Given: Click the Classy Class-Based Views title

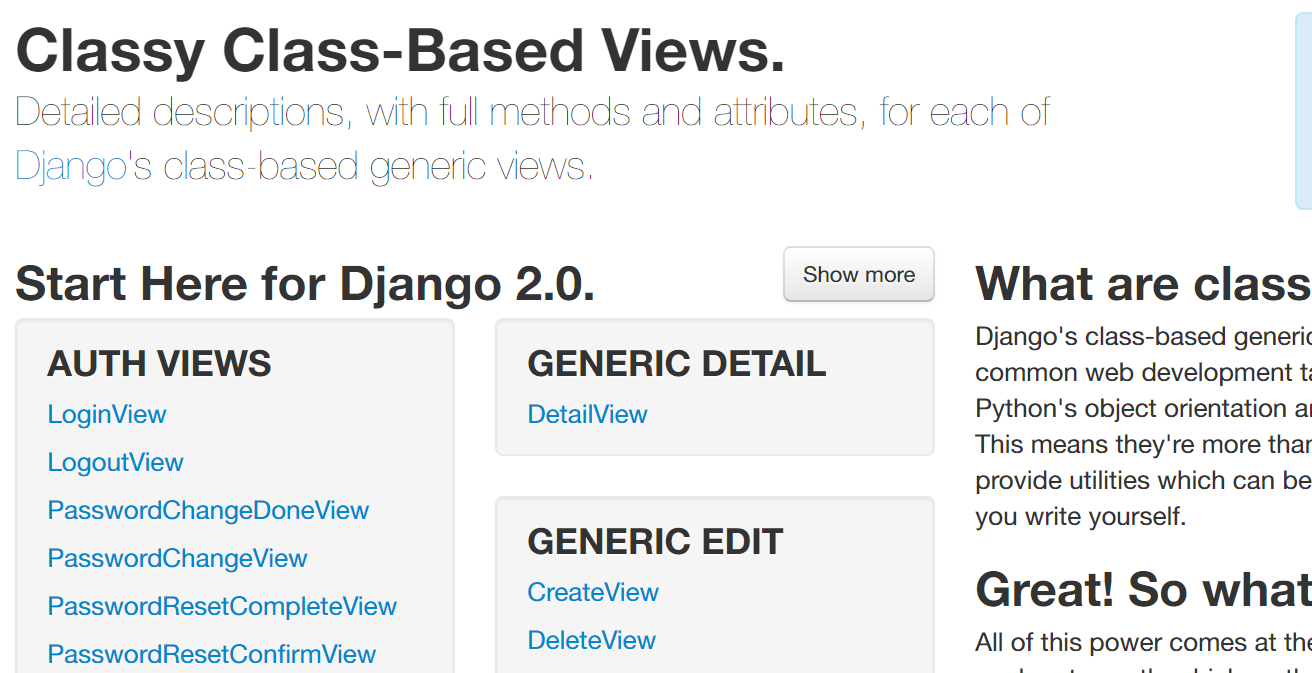Looking at the screenshot, I should 400,50.
